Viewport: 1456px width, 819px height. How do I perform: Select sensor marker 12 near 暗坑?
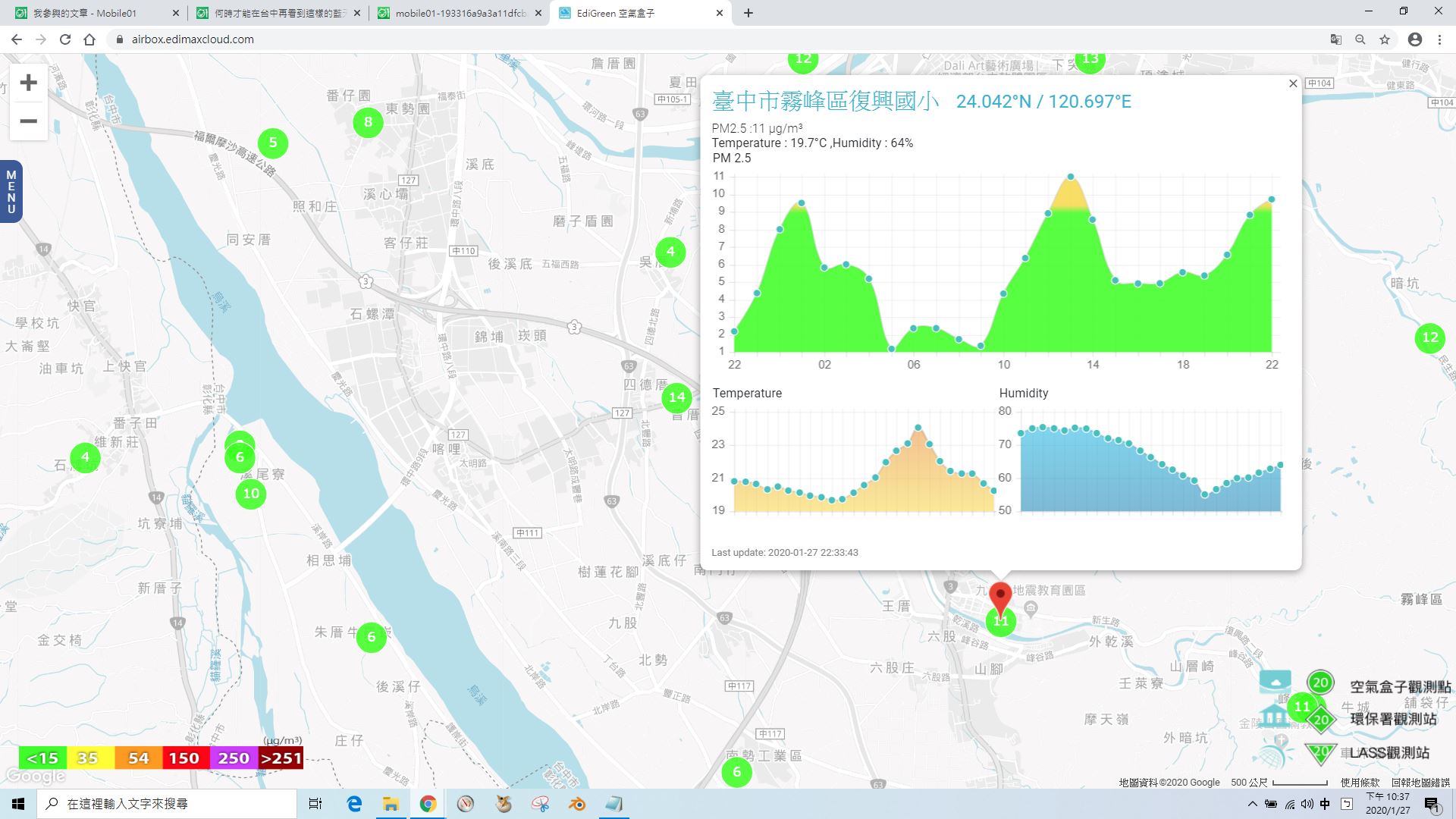(1430, 337)
